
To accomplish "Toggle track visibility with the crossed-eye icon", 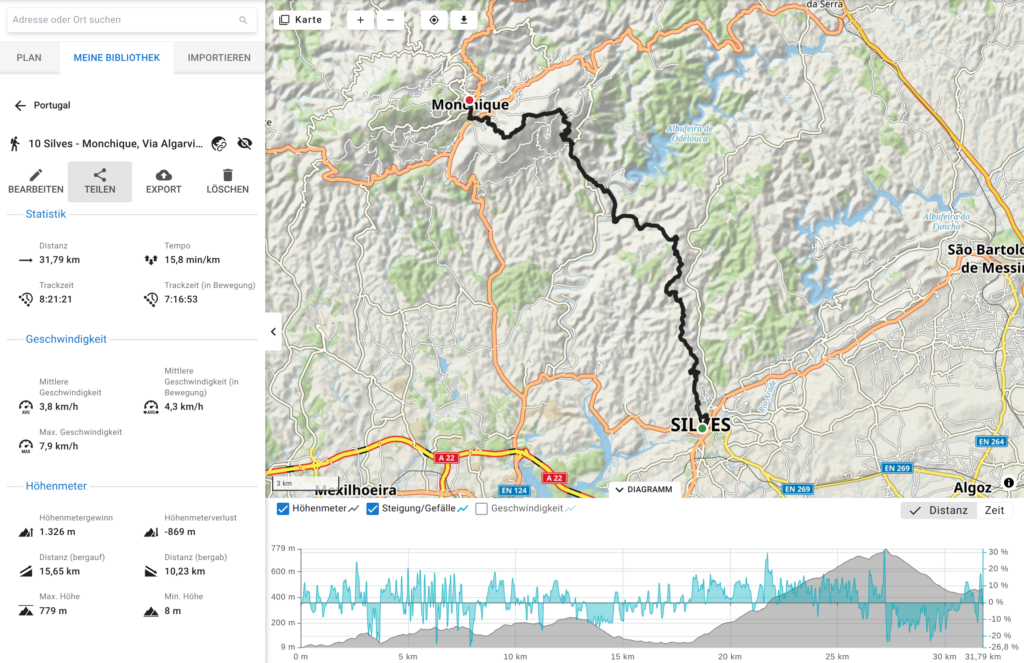I will click(x=245, y=144).
